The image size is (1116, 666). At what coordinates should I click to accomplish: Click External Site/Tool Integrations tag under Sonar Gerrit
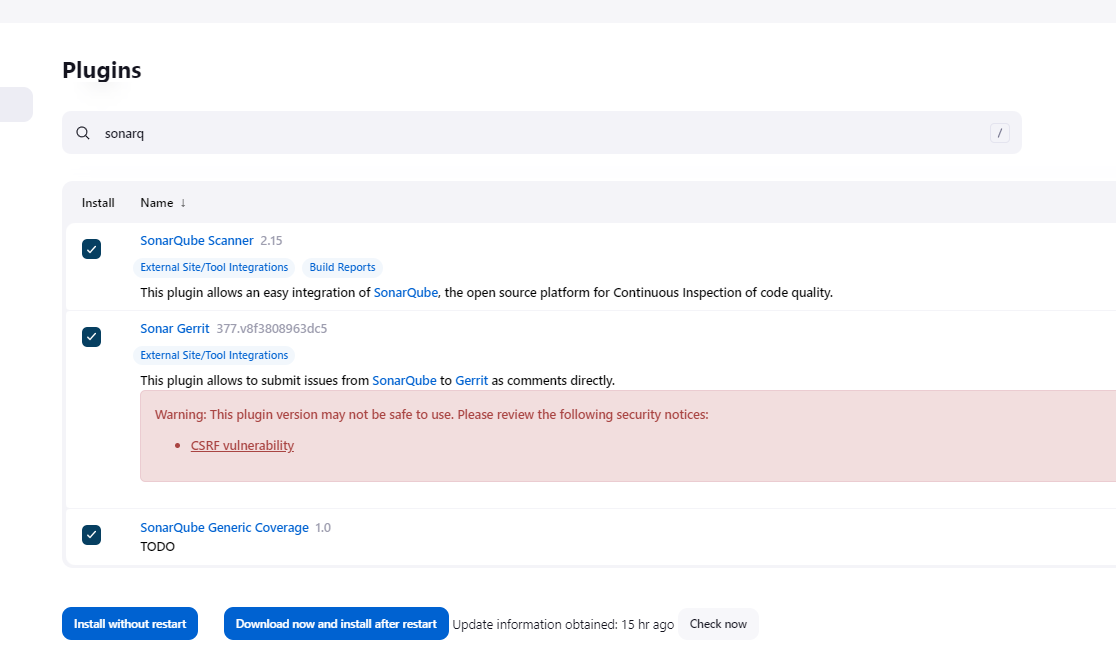point(214,355)
